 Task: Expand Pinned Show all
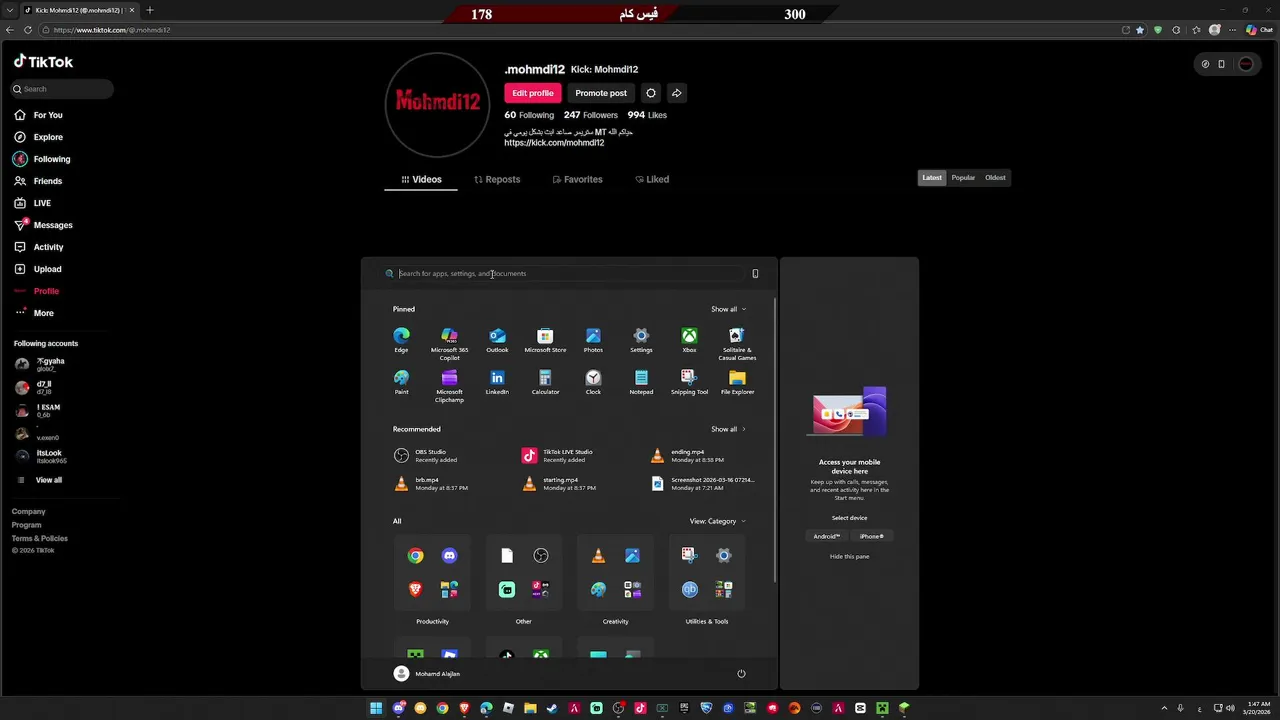(728, 309)
